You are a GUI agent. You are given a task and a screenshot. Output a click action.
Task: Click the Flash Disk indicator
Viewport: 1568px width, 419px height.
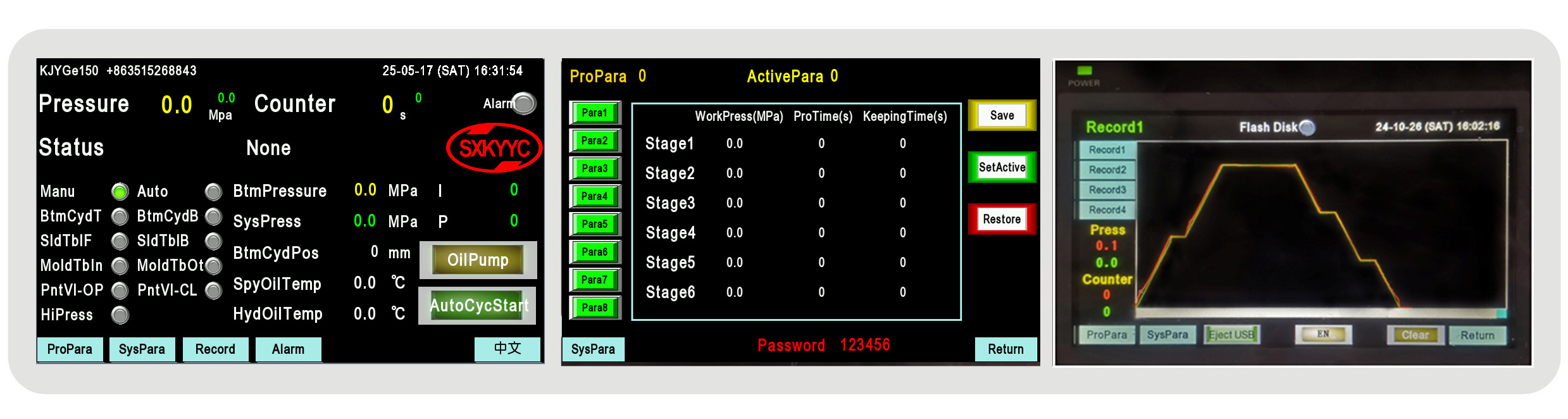(1307, 128)
